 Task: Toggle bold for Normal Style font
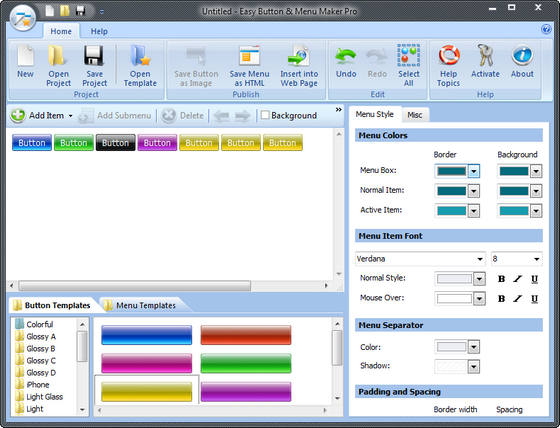click(x=501, y=279)
